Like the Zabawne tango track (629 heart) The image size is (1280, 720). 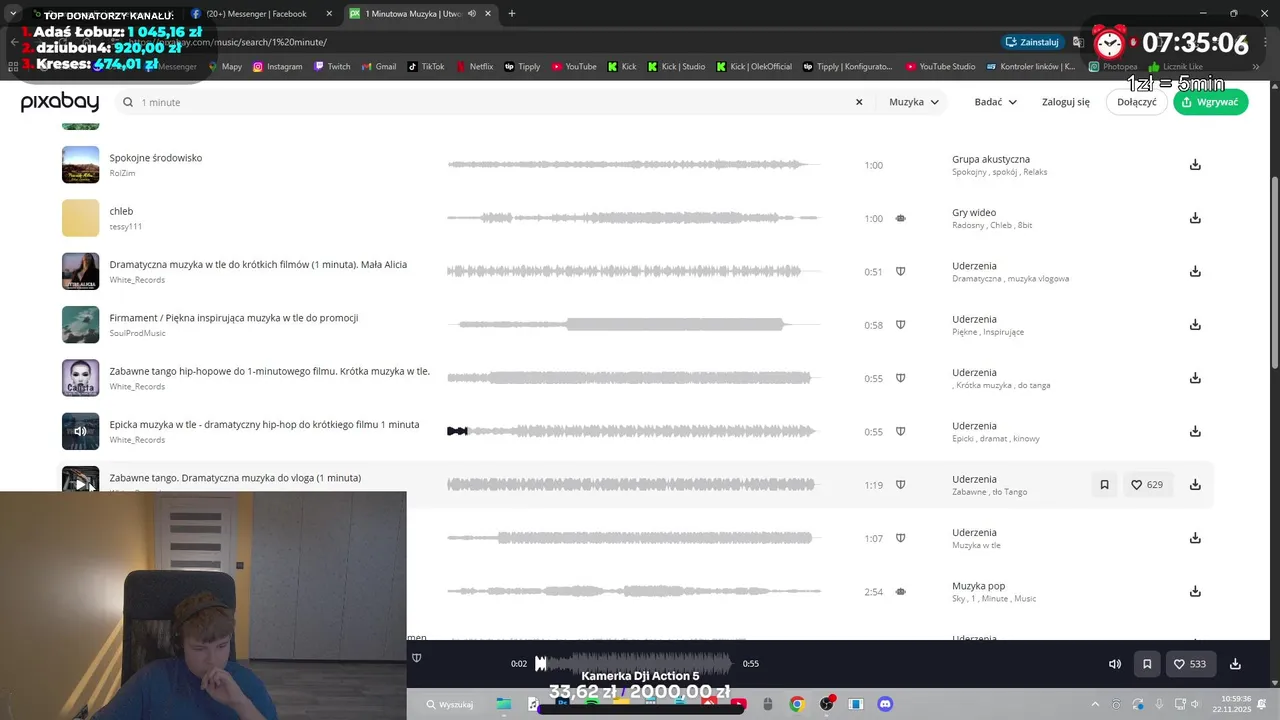[x=1148, y=485]
